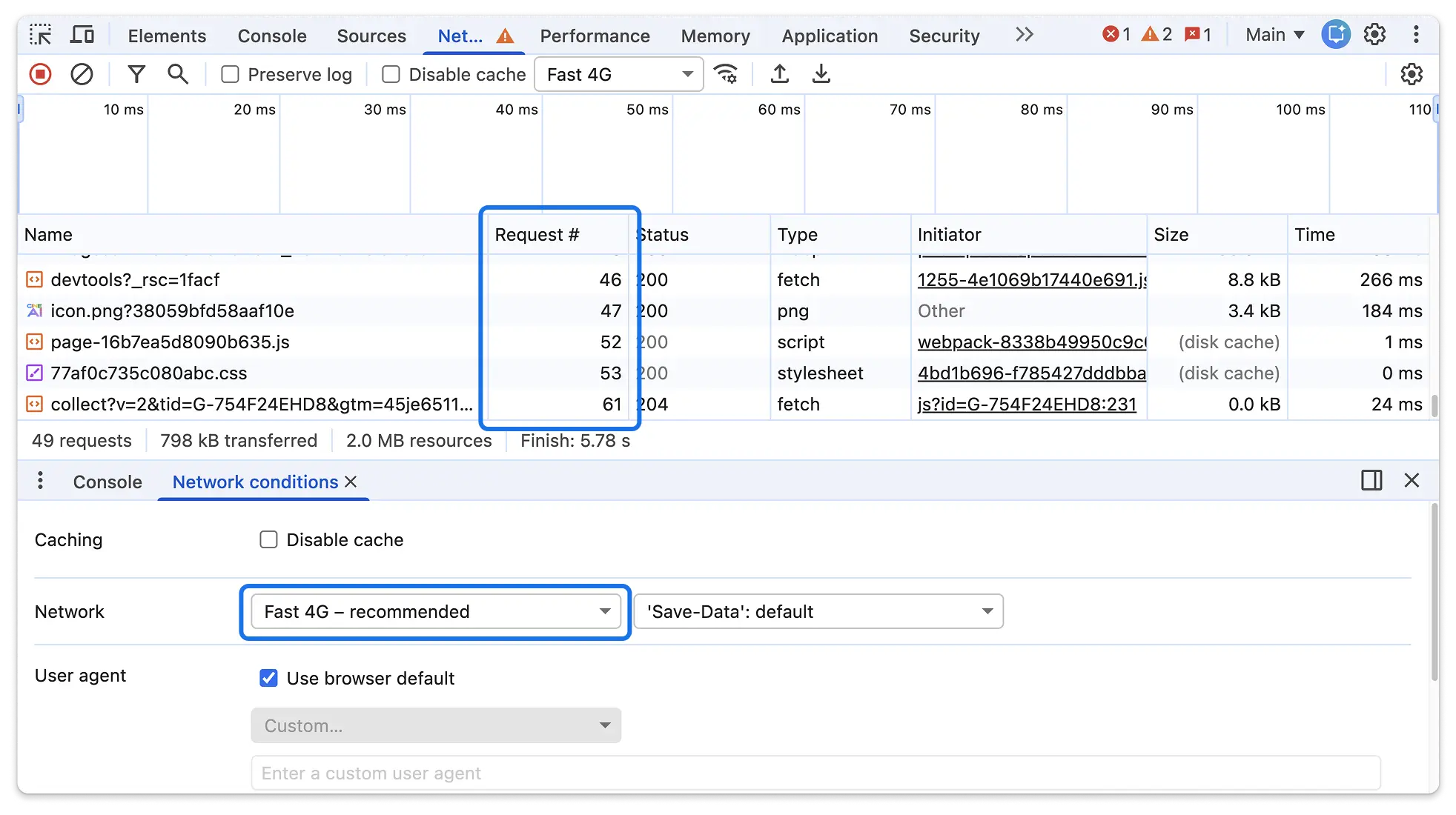Show the warnings count badge

click(1156, 35)
